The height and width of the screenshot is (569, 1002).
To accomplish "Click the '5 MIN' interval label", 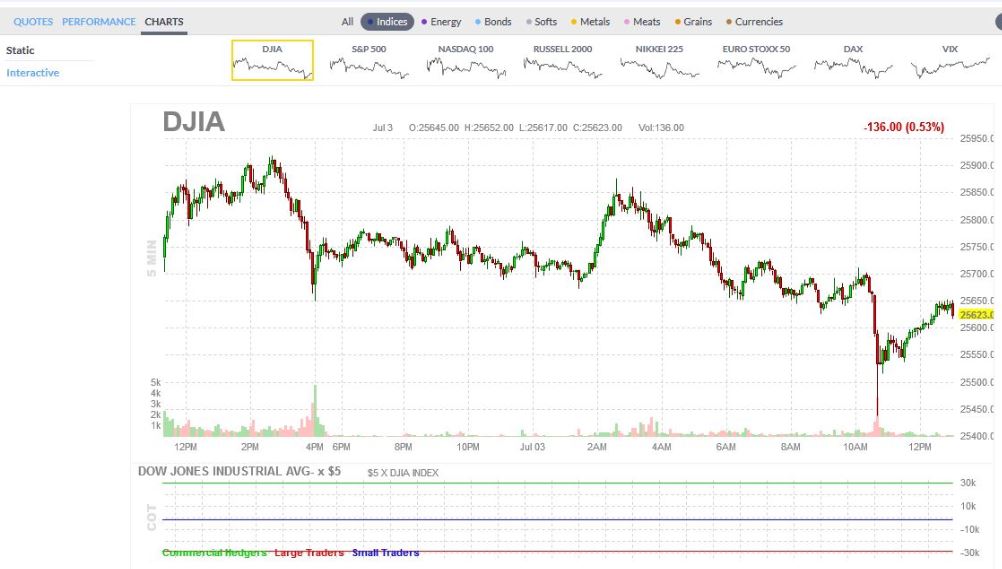I will [x=151, y=258].
